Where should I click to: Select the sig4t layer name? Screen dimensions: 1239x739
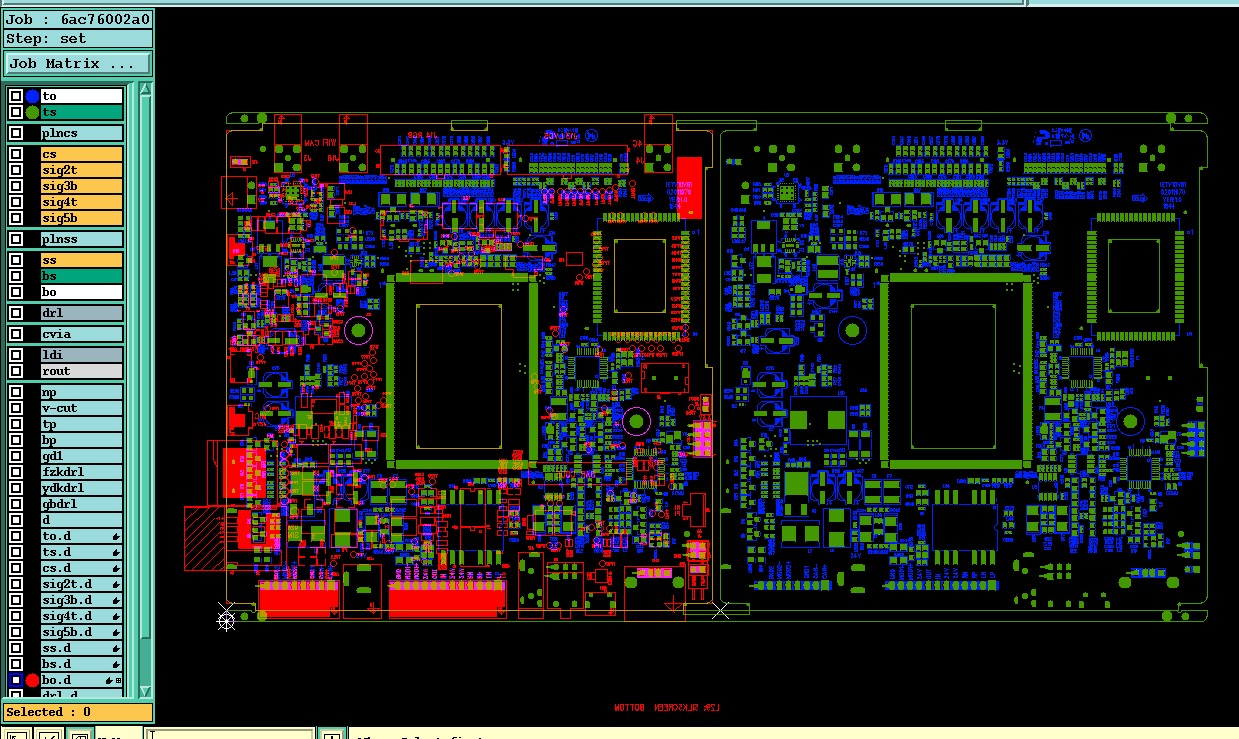tap(81, 202)
